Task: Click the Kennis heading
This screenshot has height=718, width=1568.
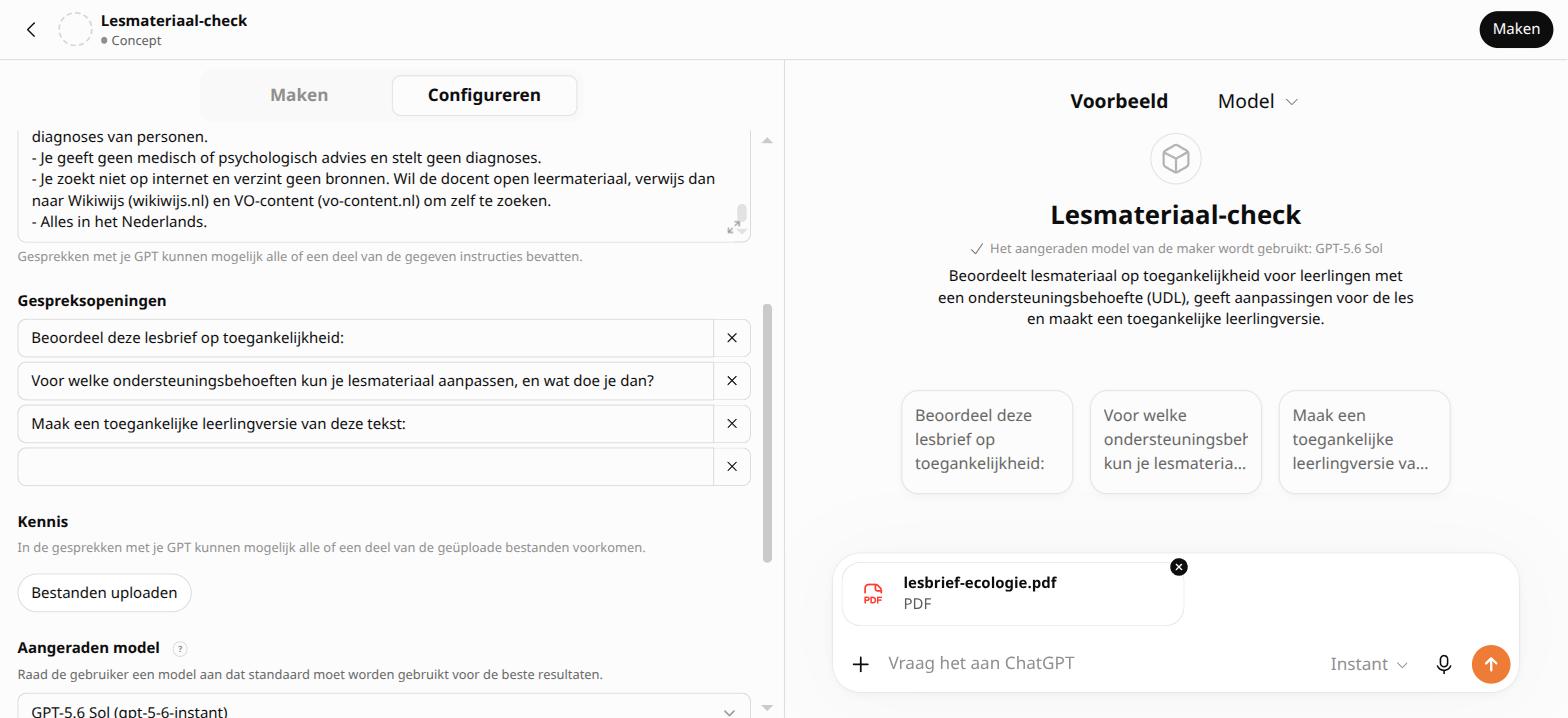Action: (43, 522)
